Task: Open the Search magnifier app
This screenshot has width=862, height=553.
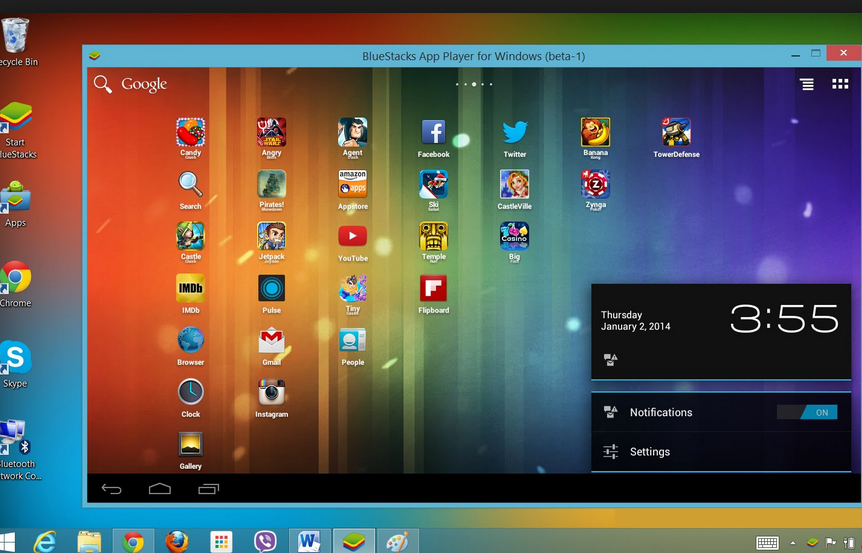Action: coord(190,184)
